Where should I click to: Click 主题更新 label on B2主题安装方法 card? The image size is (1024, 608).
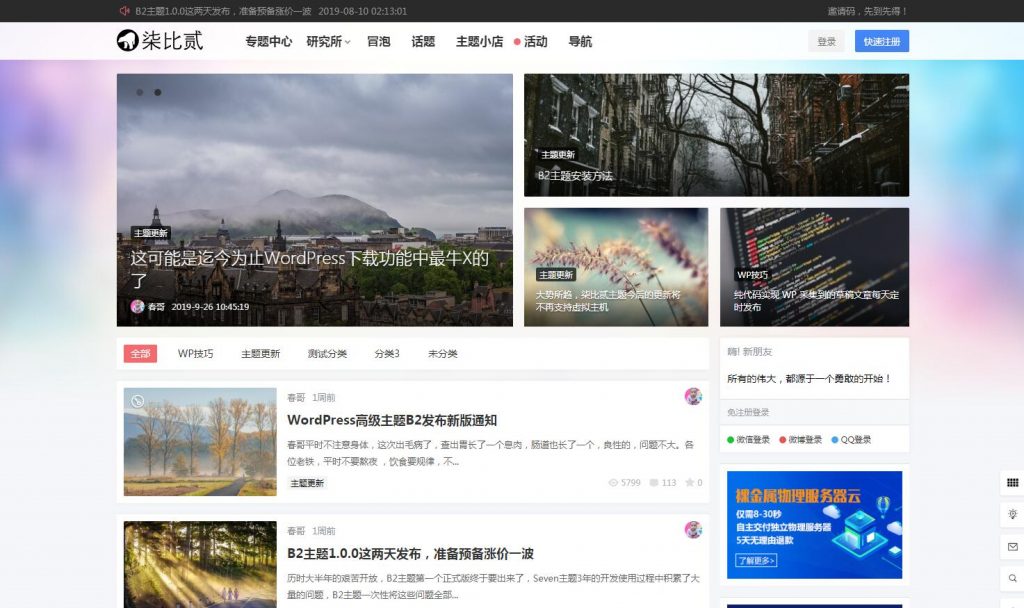558,155
